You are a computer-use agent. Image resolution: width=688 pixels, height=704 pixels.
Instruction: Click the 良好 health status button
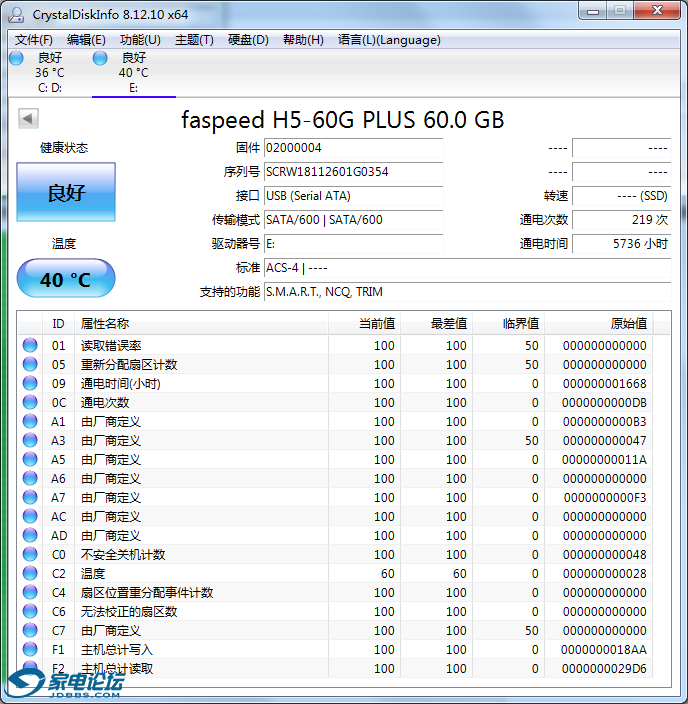click(x=66, y=192)
